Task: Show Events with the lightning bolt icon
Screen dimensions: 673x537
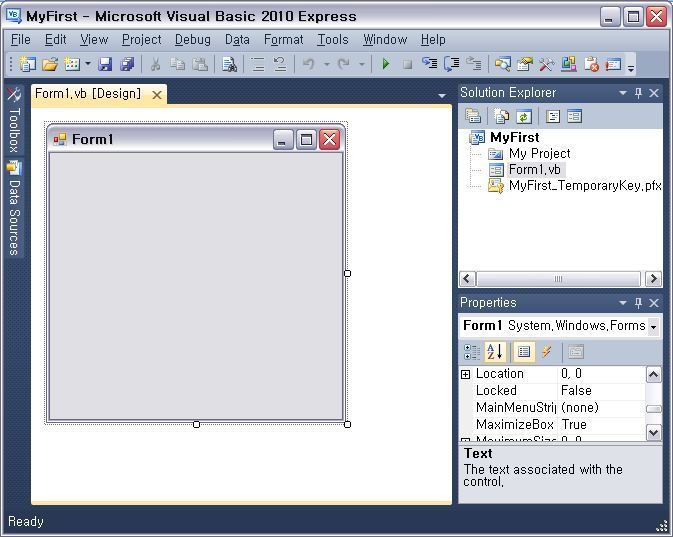Action: coord(546,352)
